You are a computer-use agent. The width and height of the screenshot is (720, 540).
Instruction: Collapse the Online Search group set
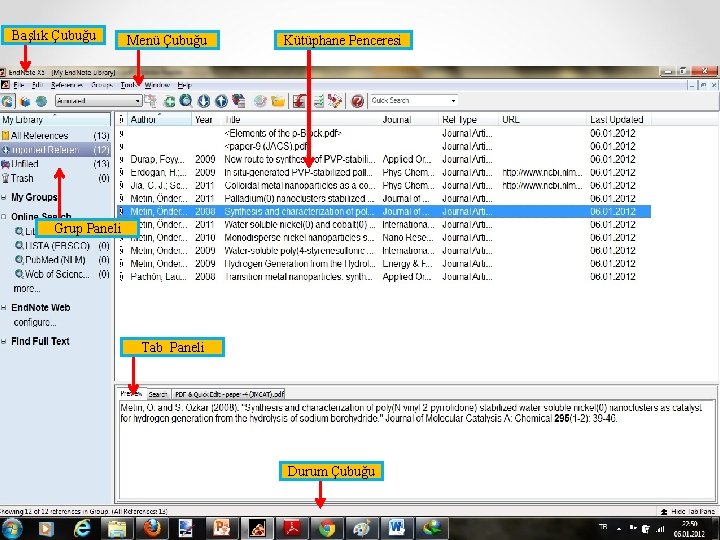[x=4, y=217]
